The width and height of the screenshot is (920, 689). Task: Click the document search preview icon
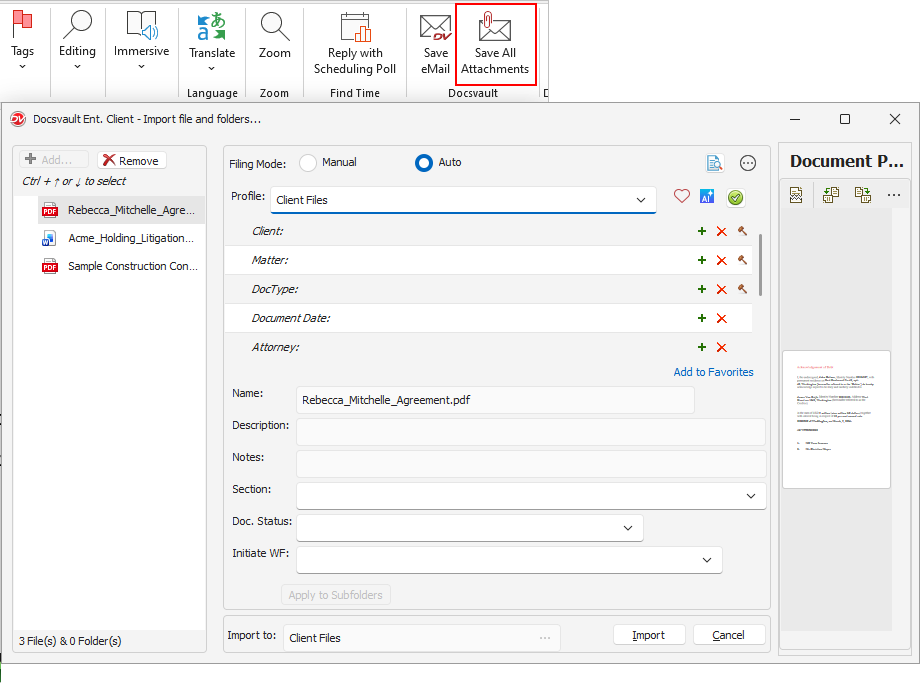coord(714,163)
